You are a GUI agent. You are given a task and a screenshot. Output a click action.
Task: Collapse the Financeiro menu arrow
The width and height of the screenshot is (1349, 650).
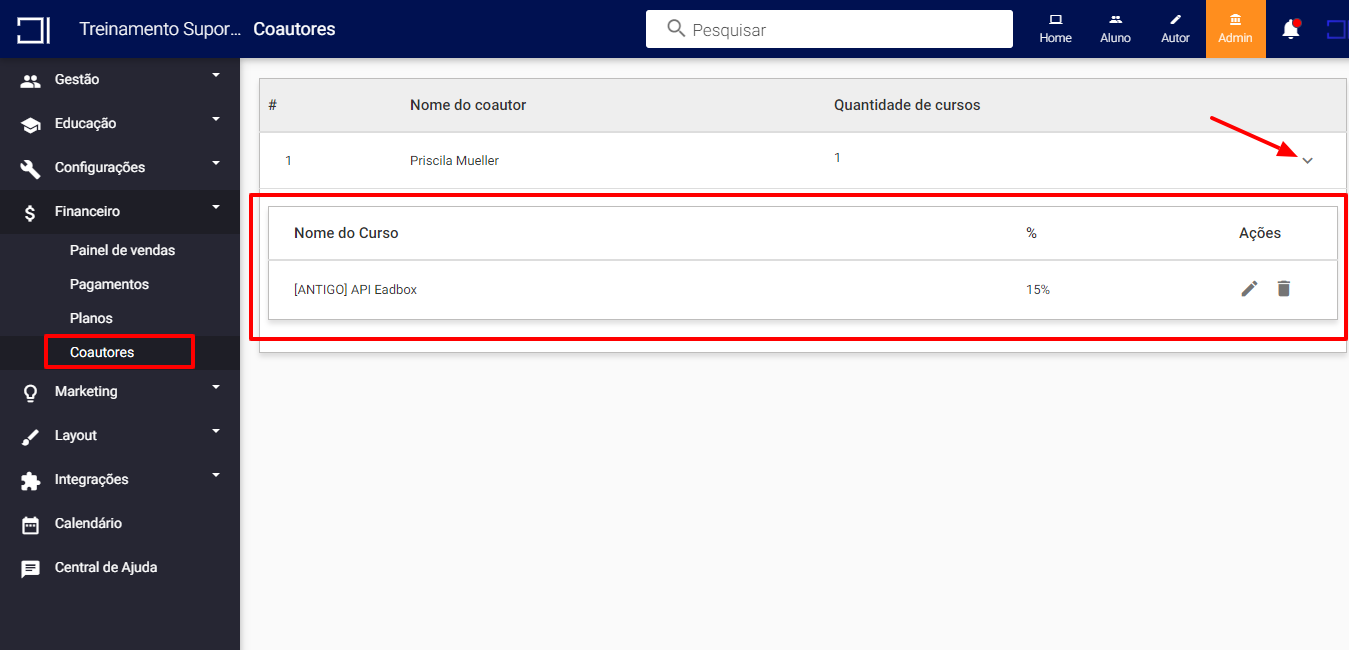pos(216,207)
